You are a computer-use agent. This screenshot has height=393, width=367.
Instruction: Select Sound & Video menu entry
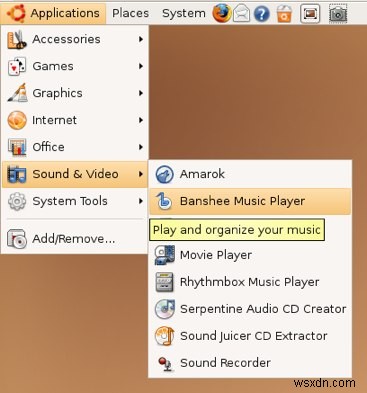75,174
